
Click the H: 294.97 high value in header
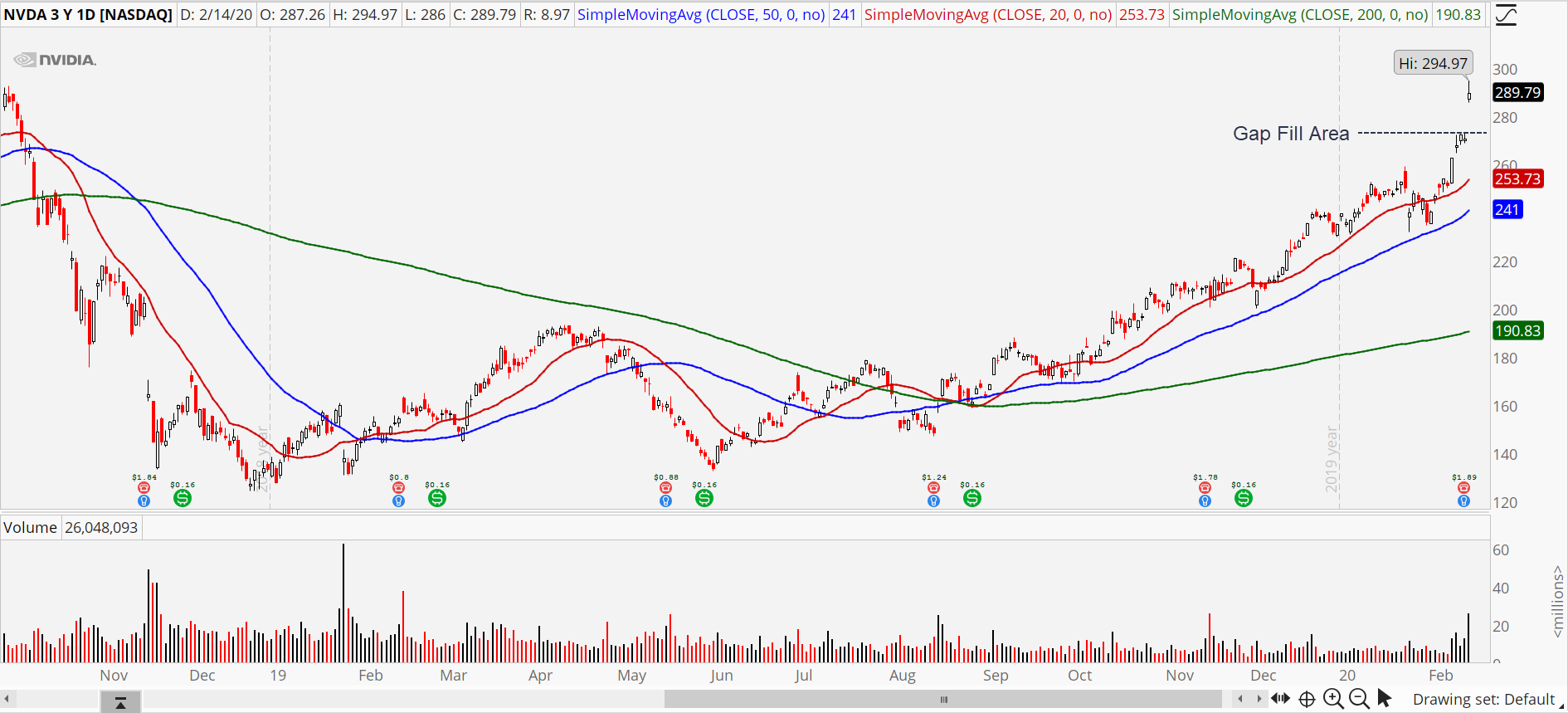click(x=365, y=14)
